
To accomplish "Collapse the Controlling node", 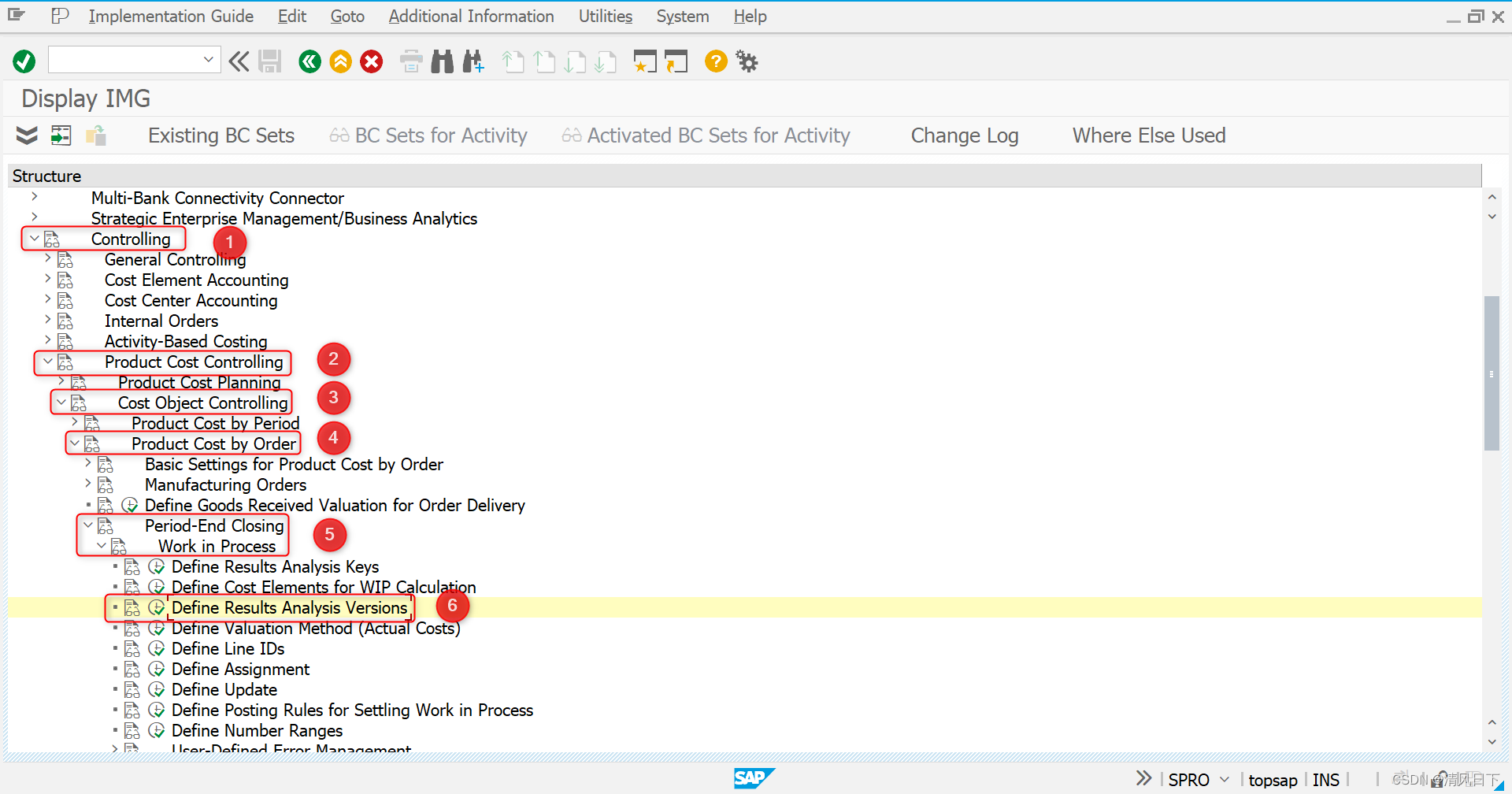I will (35, 238).
